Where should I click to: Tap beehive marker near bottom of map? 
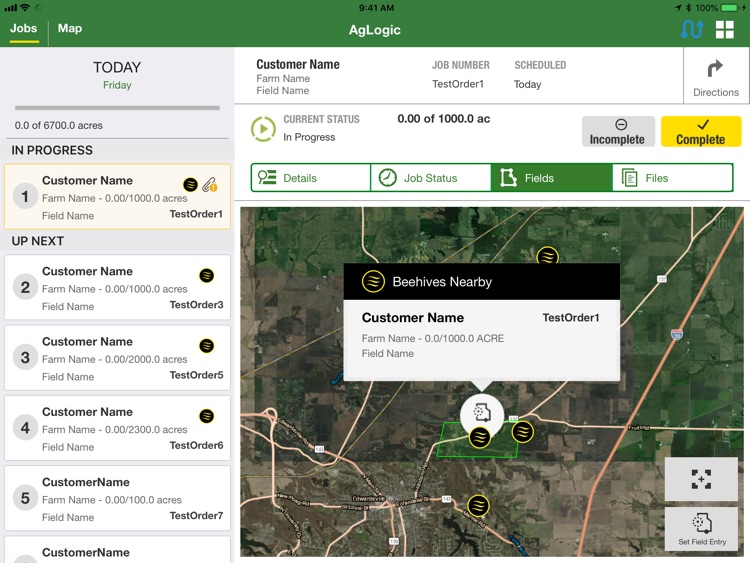point(478,505)
